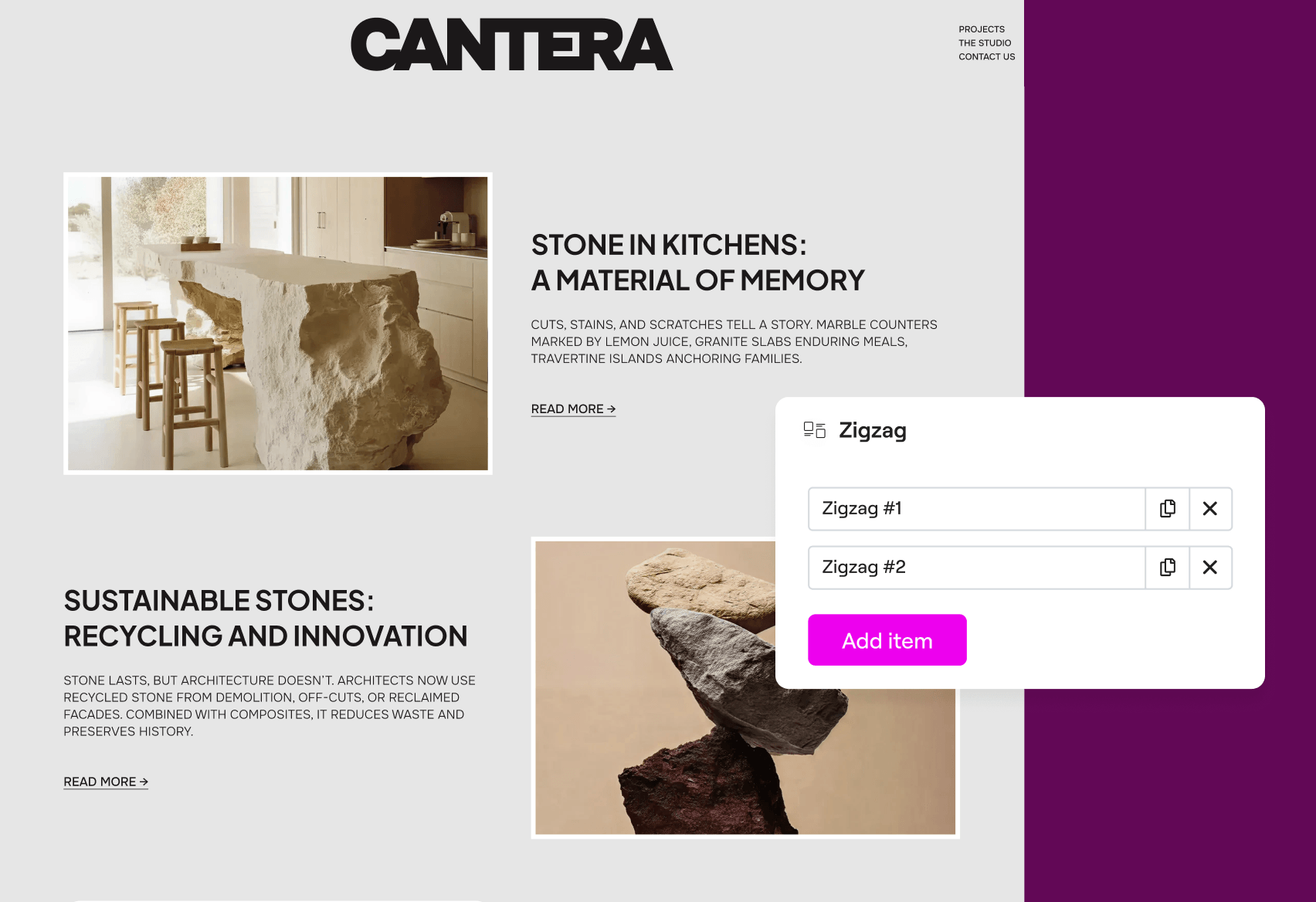This screenshot has height=902, width=1316.
Task: Click the Add item button
Action: pos(887,640)
